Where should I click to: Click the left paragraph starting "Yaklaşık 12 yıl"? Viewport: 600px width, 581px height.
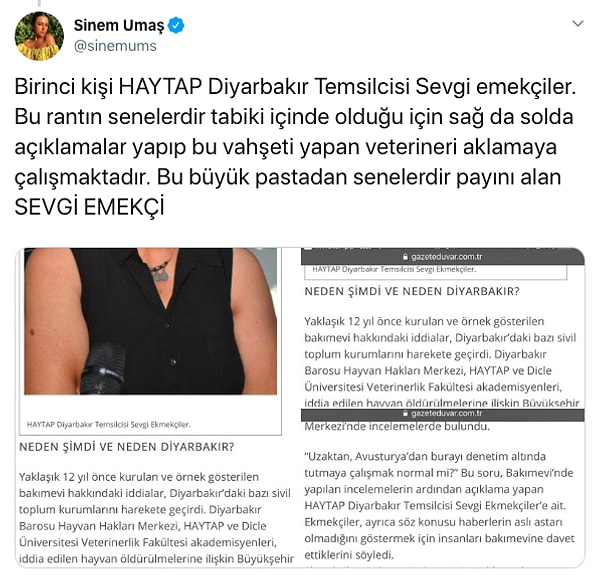pos(156,517)
